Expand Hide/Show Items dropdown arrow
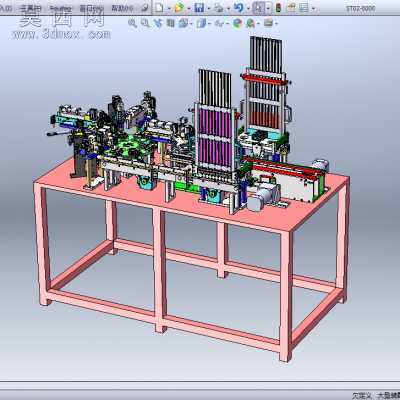This screenshot has width=400, height=400. point(228,23)
